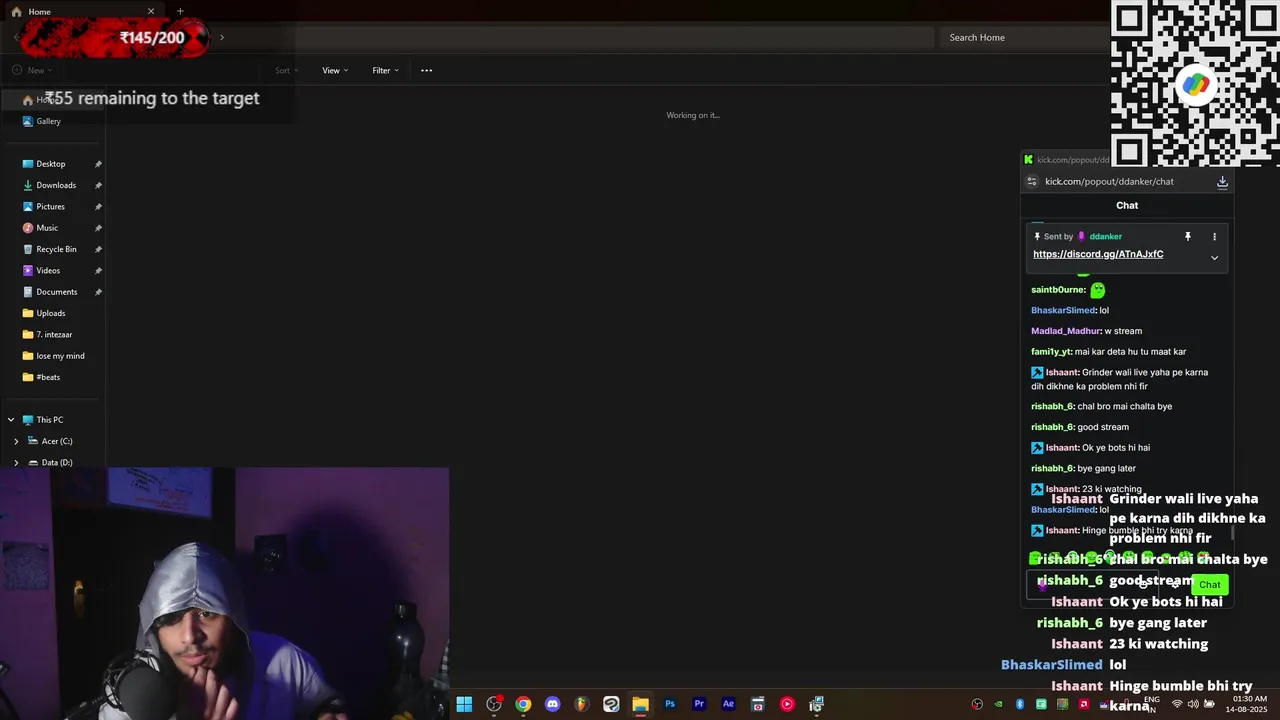Open See more (three dots) Explorer menu

[427, 70]
